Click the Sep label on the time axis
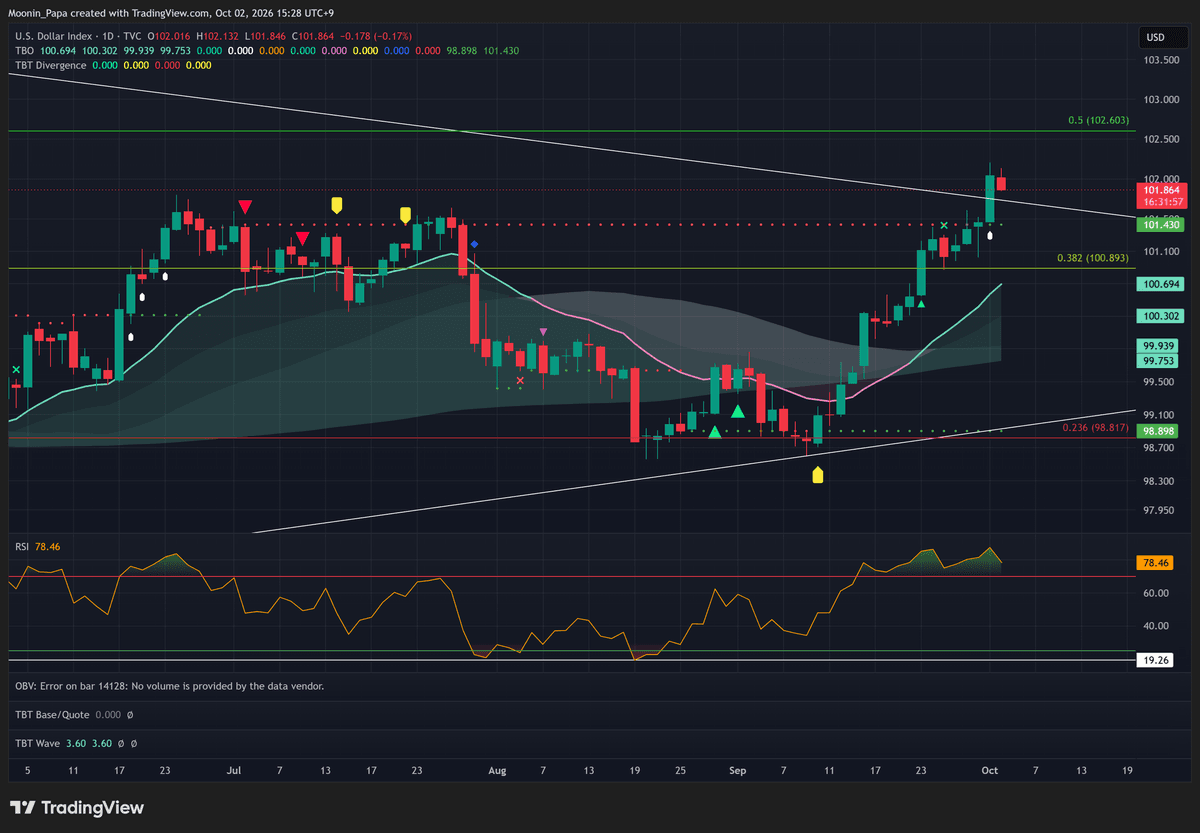This screenshot has height=833, width=1200. 738,771
